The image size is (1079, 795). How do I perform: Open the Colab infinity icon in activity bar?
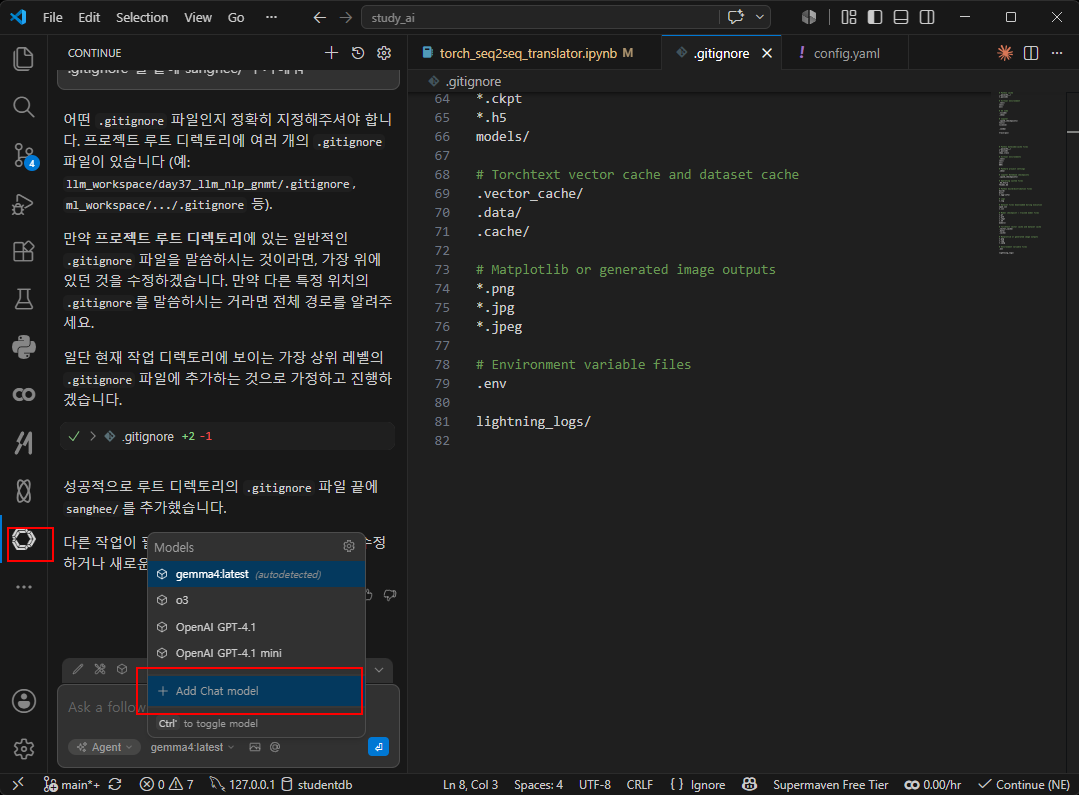(x=23, y=394)
